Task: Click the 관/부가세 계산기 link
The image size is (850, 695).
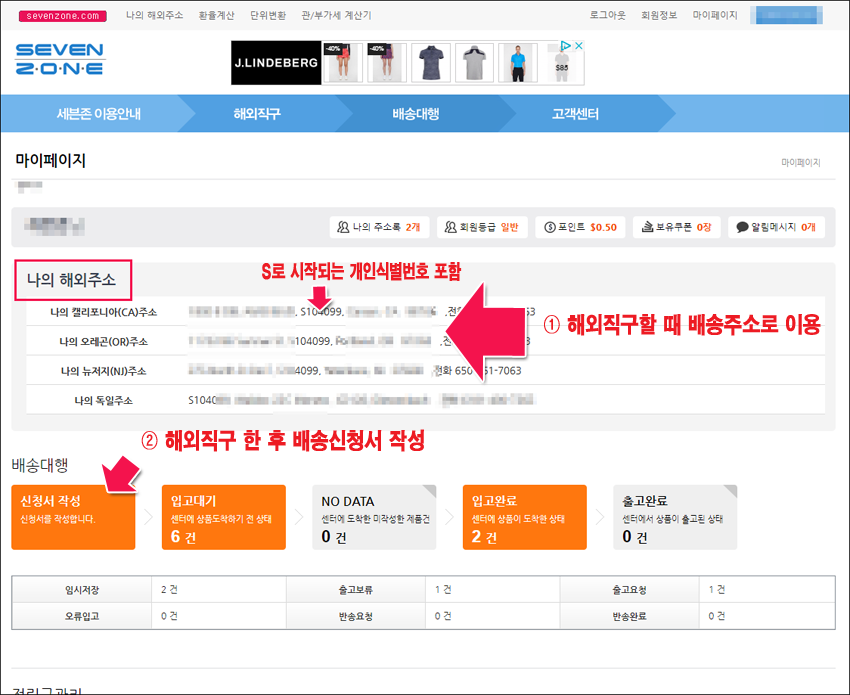Action: pos(342,16)
